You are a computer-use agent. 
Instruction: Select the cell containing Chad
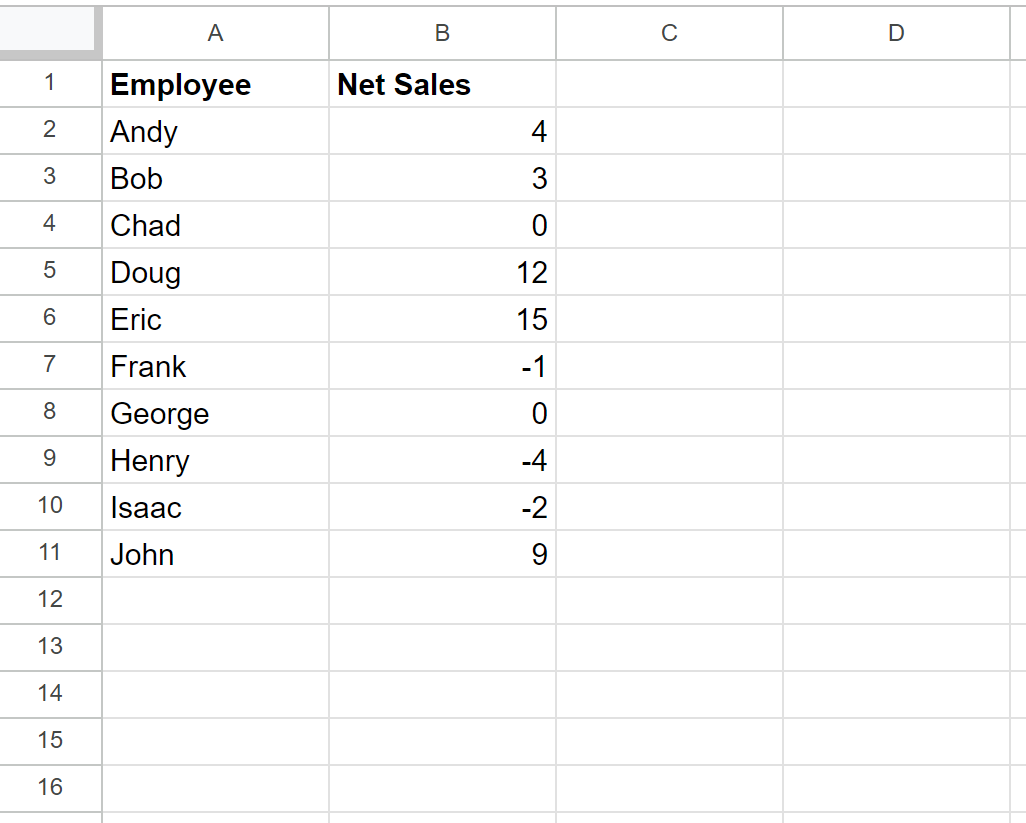click(215, 225)
